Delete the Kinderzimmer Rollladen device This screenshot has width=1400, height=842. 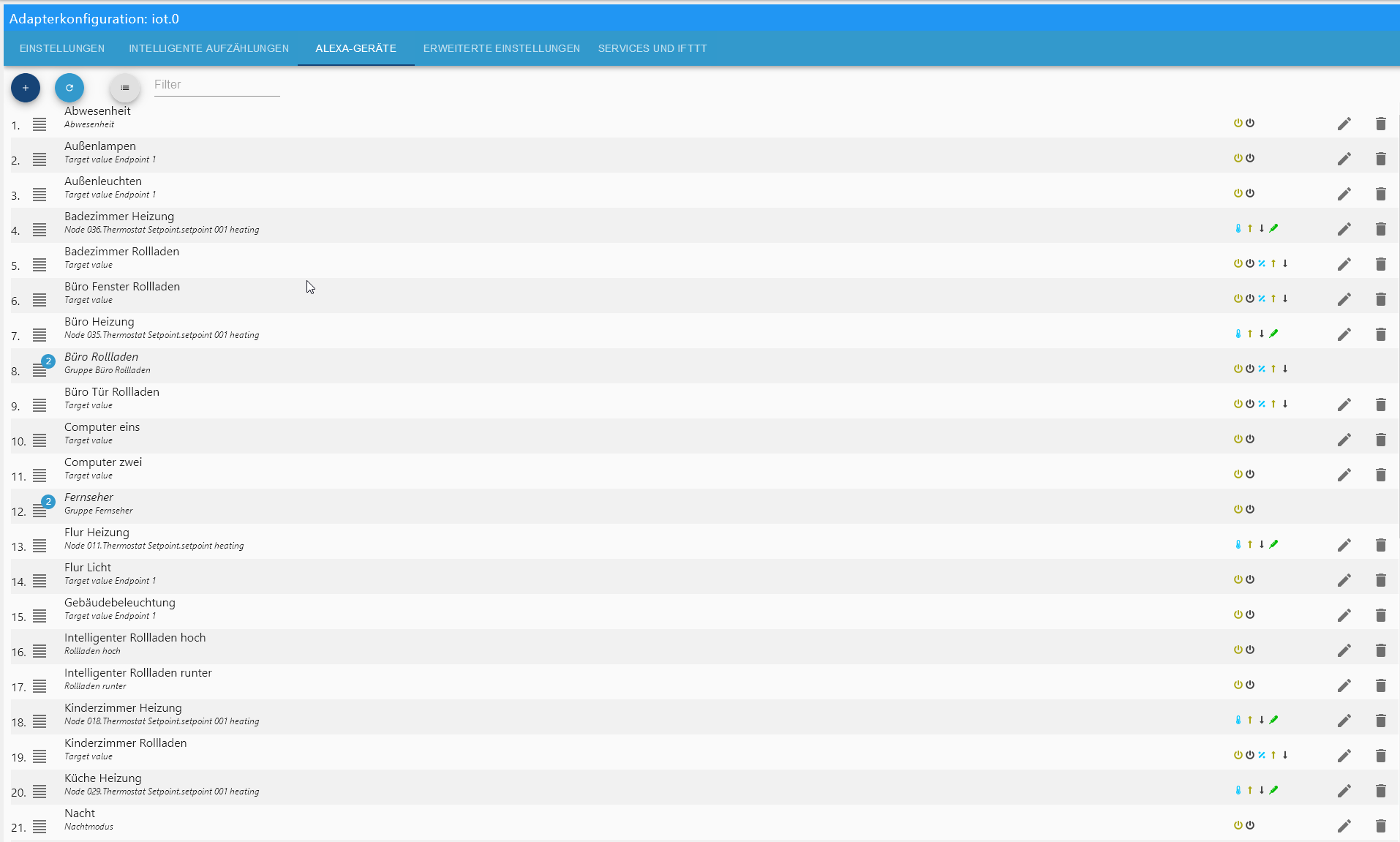1381,756
